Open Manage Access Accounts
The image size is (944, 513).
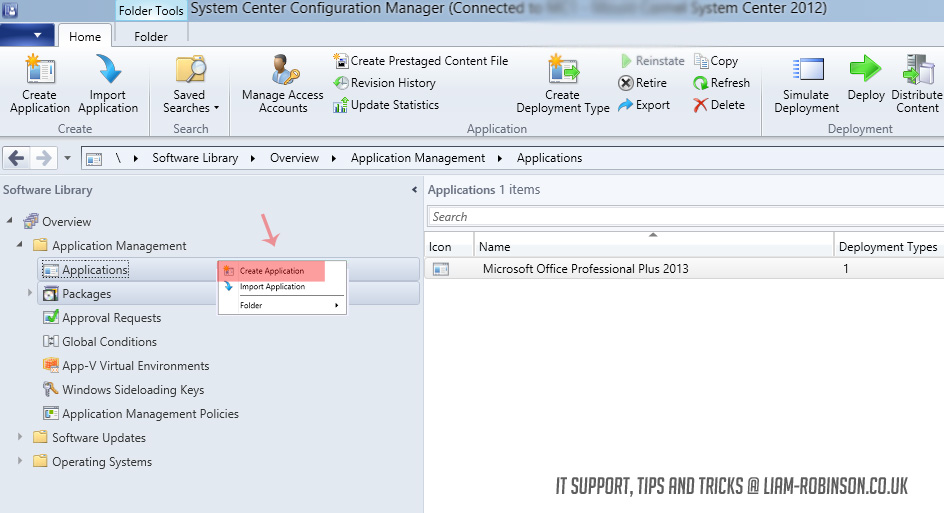pos(282,83)
